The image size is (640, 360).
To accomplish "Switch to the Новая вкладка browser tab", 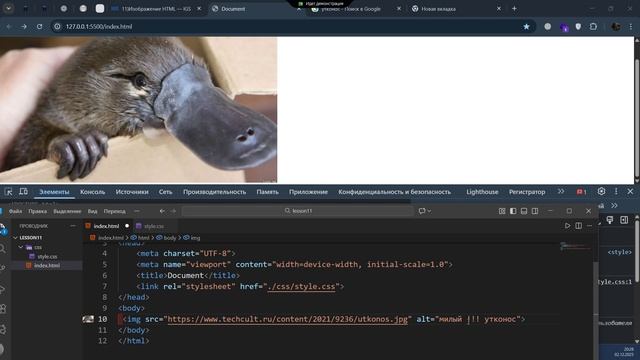I will [456, 9].
